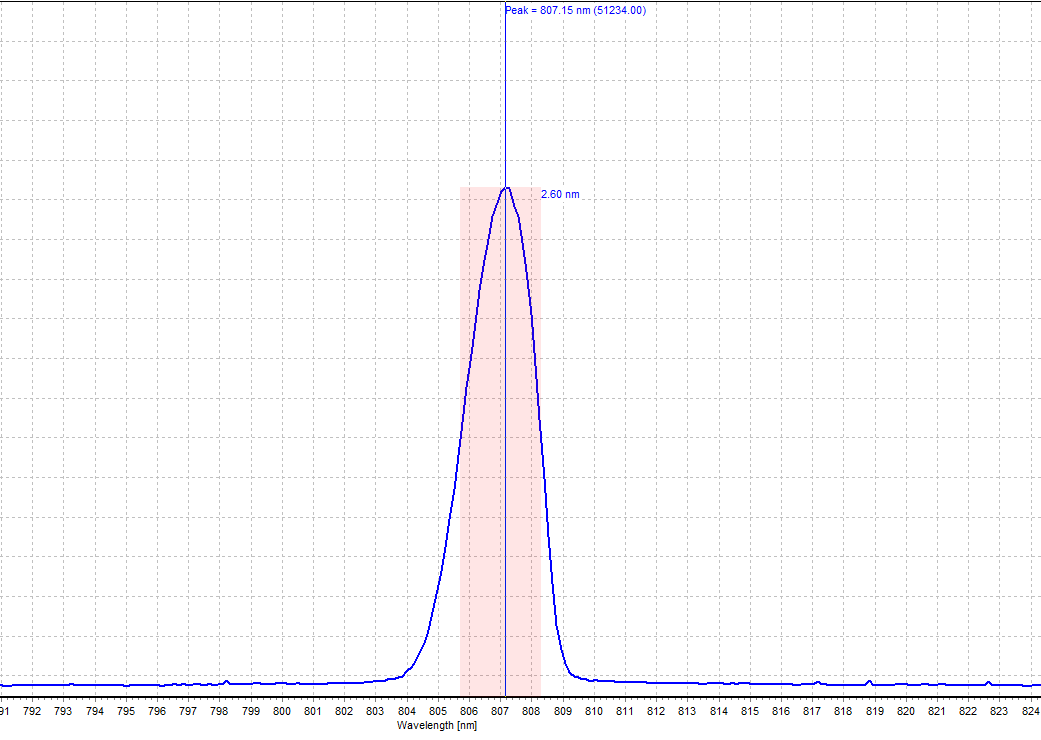The width and height of the screenshot is (1041, 740).
Task: Click the 796 wavelength tick label
Action: [x=157, y=711]
